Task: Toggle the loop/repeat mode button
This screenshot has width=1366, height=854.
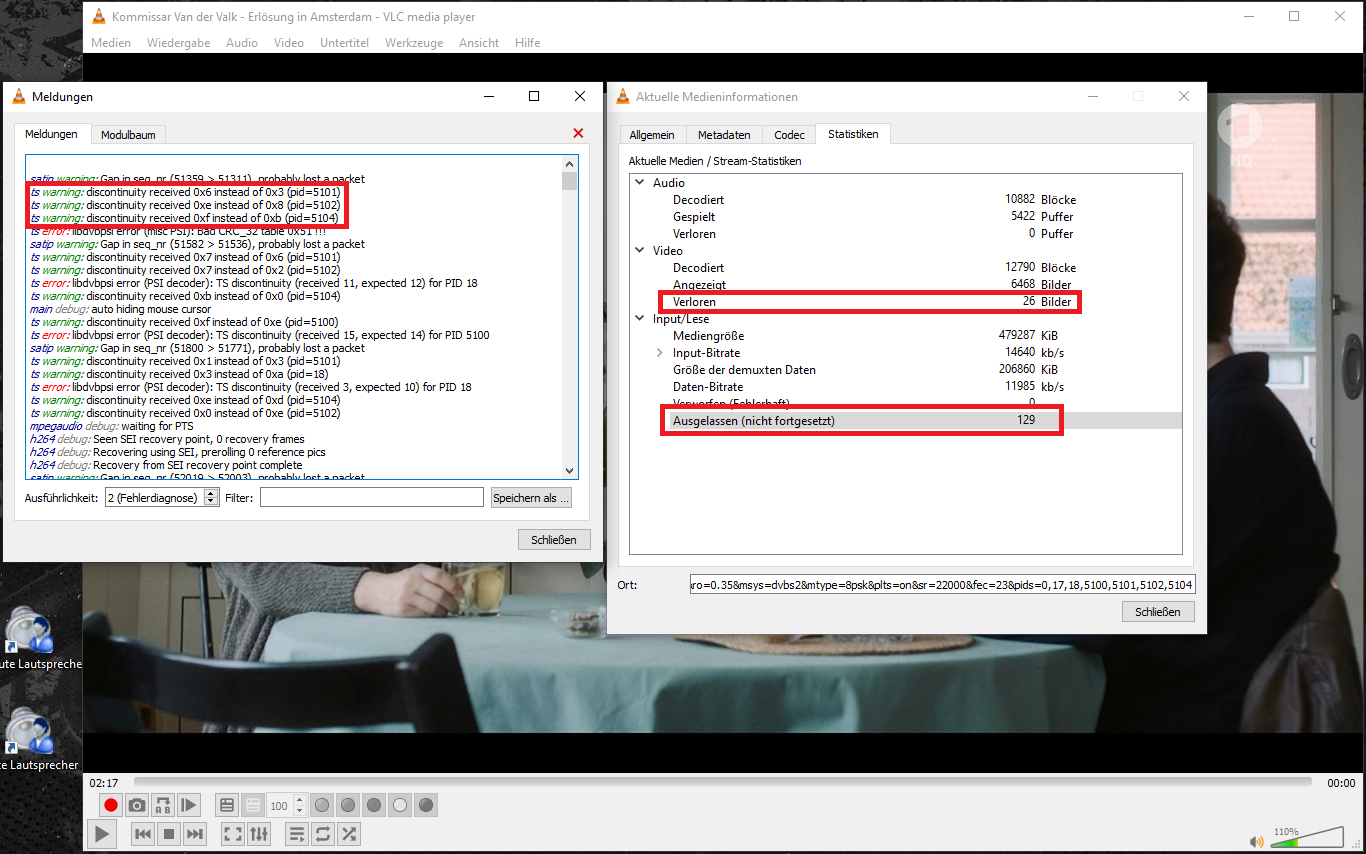Action: pos(323,834)
